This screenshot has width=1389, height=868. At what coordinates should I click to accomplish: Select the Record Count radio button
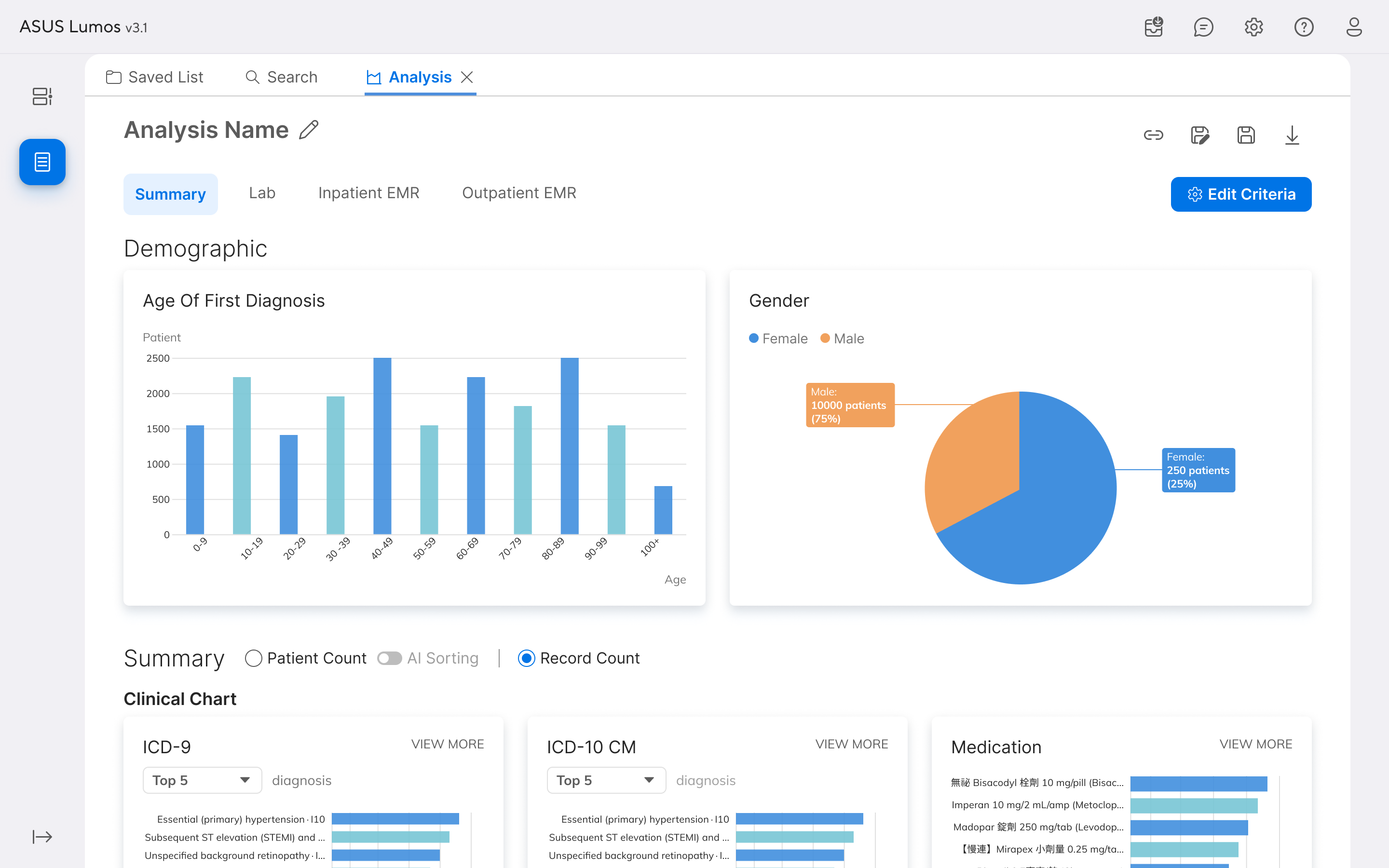tap(526, 658)
